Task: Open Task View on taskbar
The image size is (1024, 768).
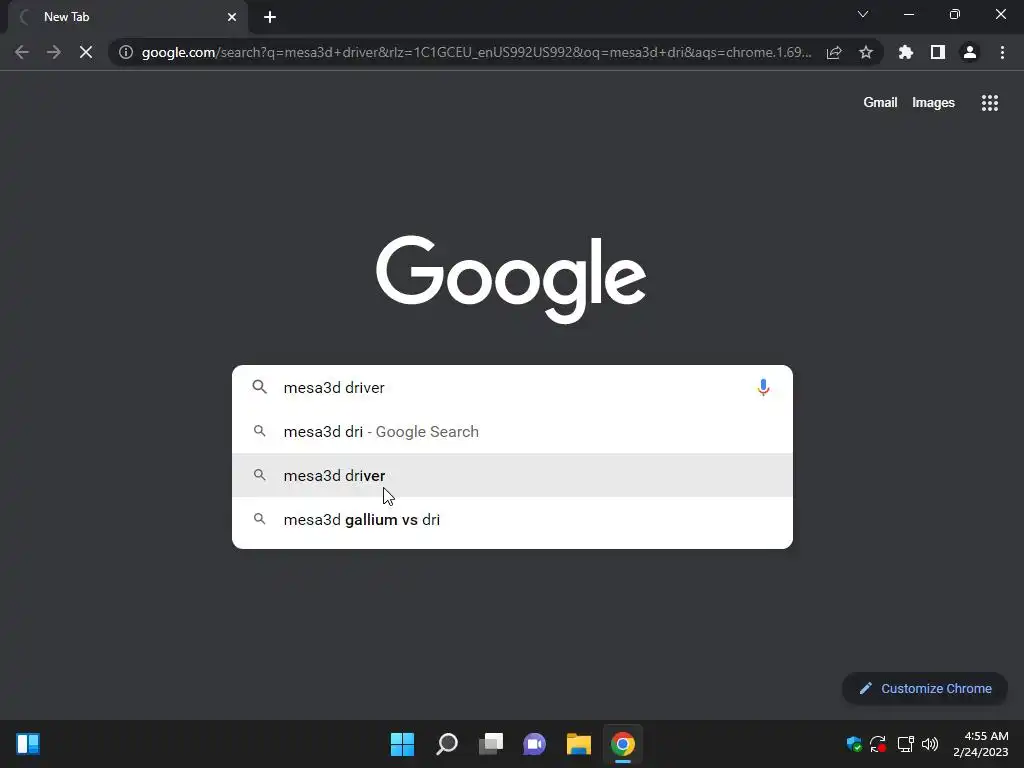Action: [491, 744]
